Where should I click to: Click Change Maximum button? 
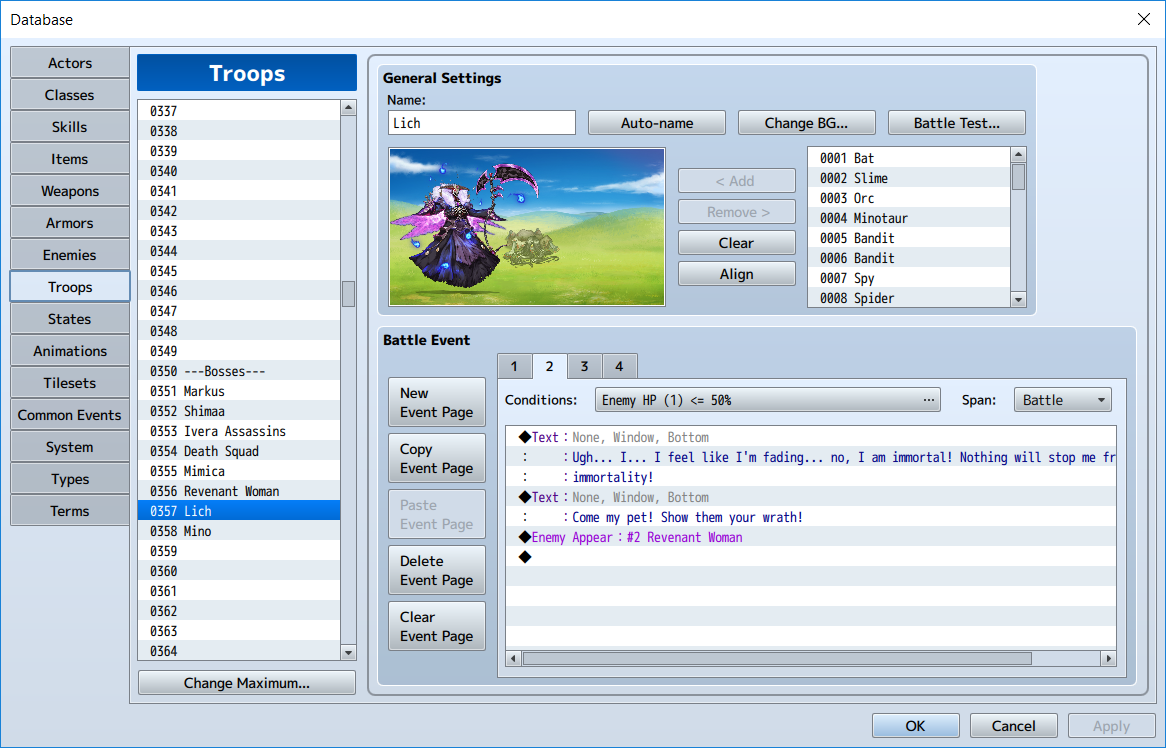tap(247, 683)
